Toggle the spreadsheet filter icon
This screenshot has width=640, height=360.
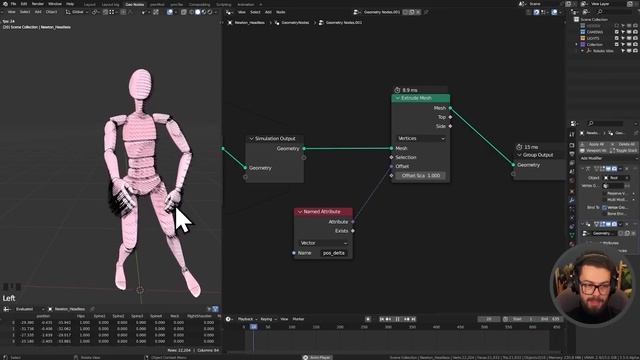216,309
